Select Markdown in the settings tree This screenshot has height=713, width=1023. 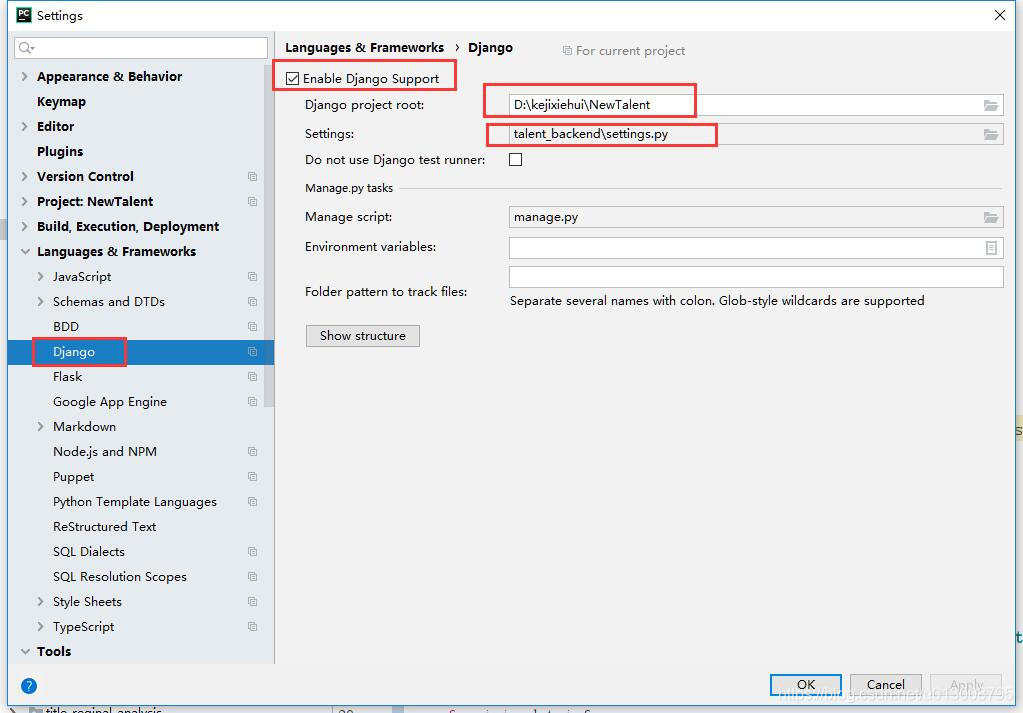coord(83,426)
